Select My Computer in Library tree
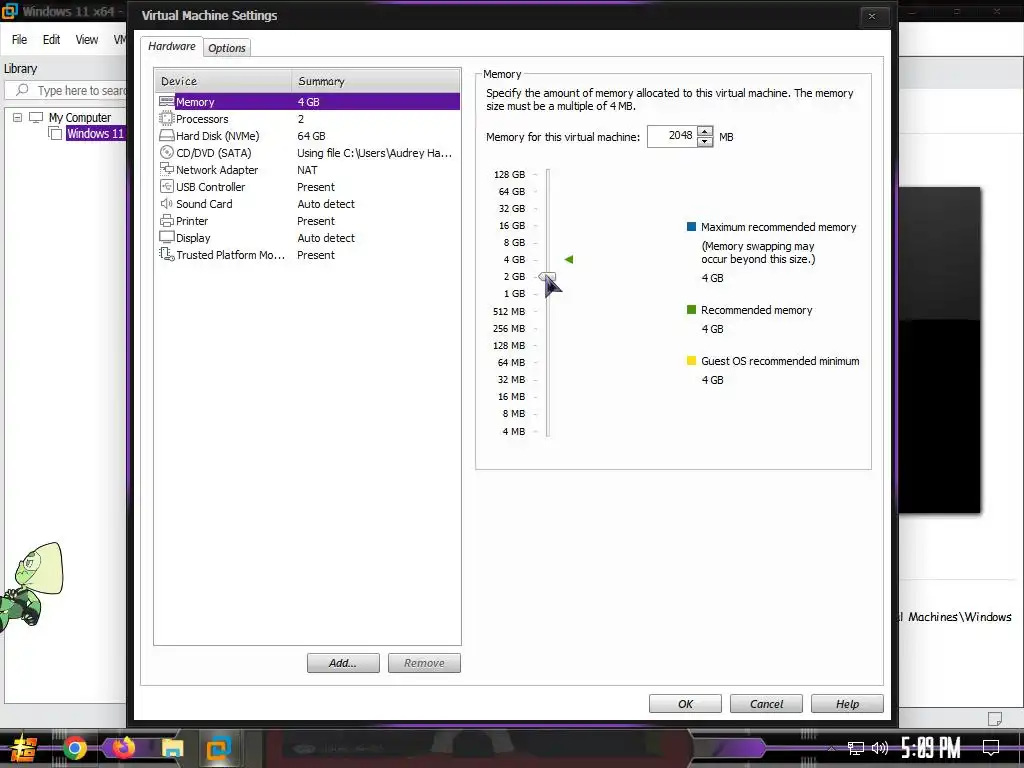 [80, 118]
